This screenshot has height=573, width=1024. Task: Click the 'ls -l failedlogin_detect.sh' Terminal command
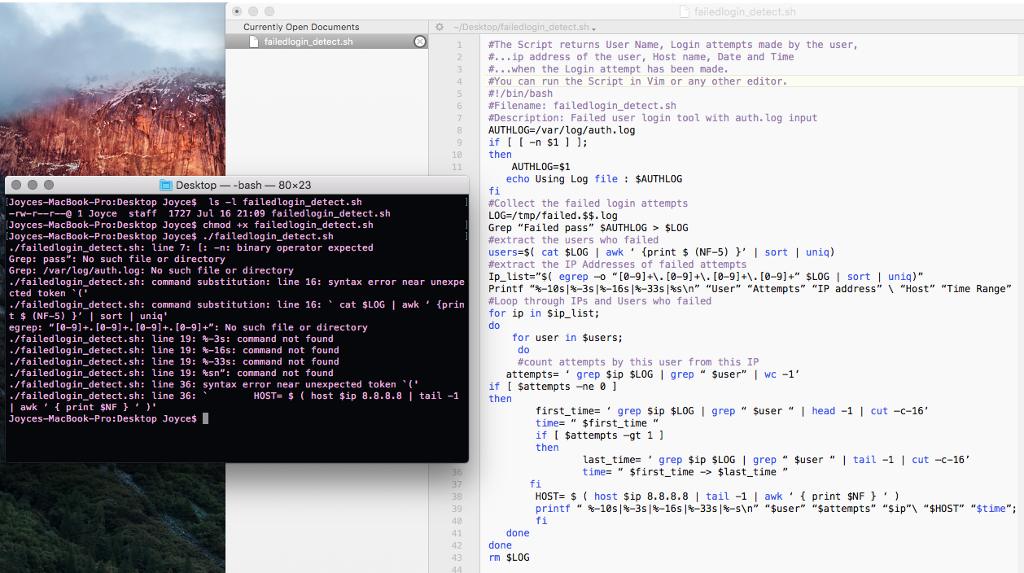(285, 202)
